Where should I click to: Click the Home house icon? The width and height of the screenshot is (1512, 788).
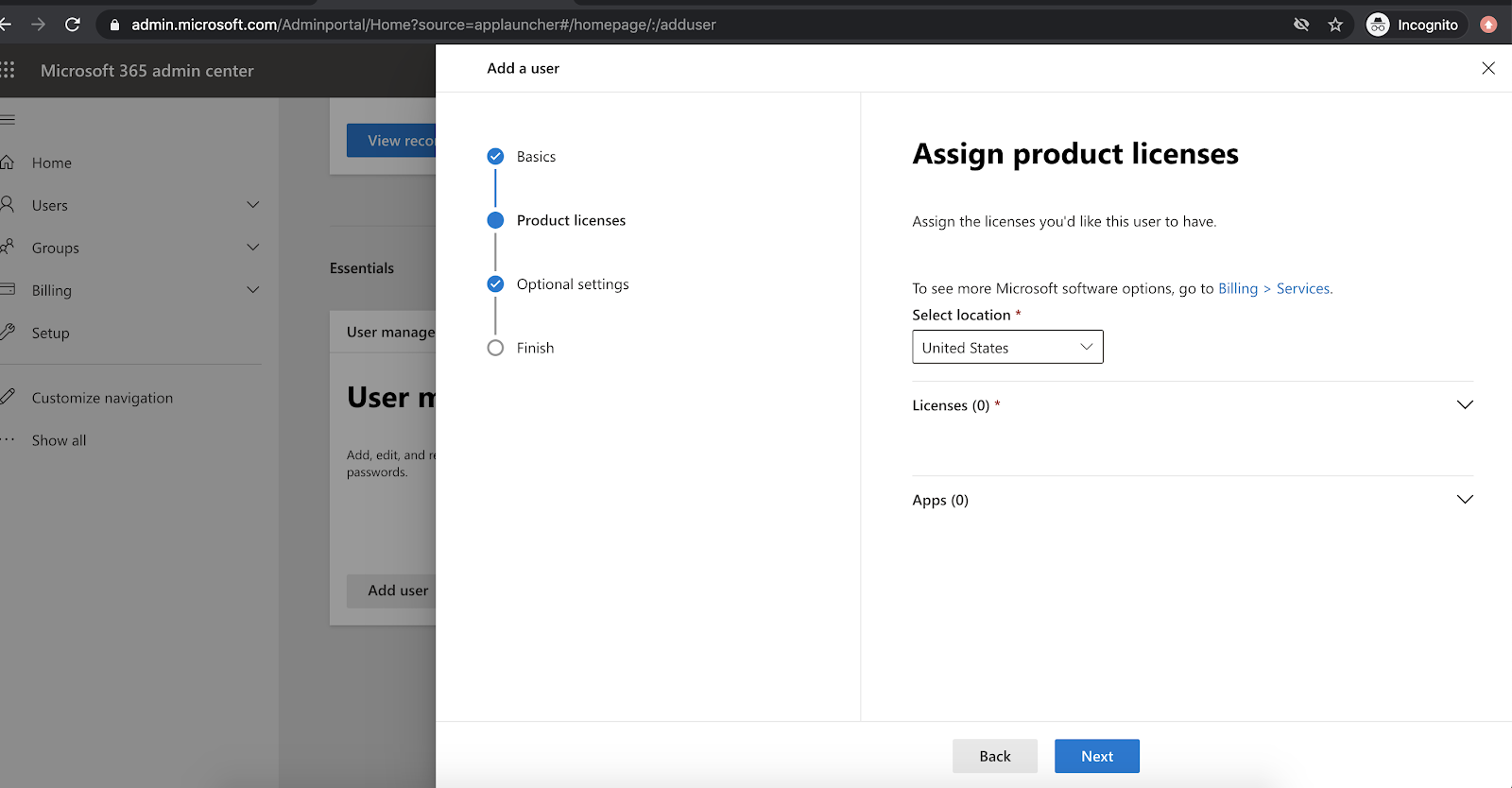pyautogui.click(x=7, y=163)
